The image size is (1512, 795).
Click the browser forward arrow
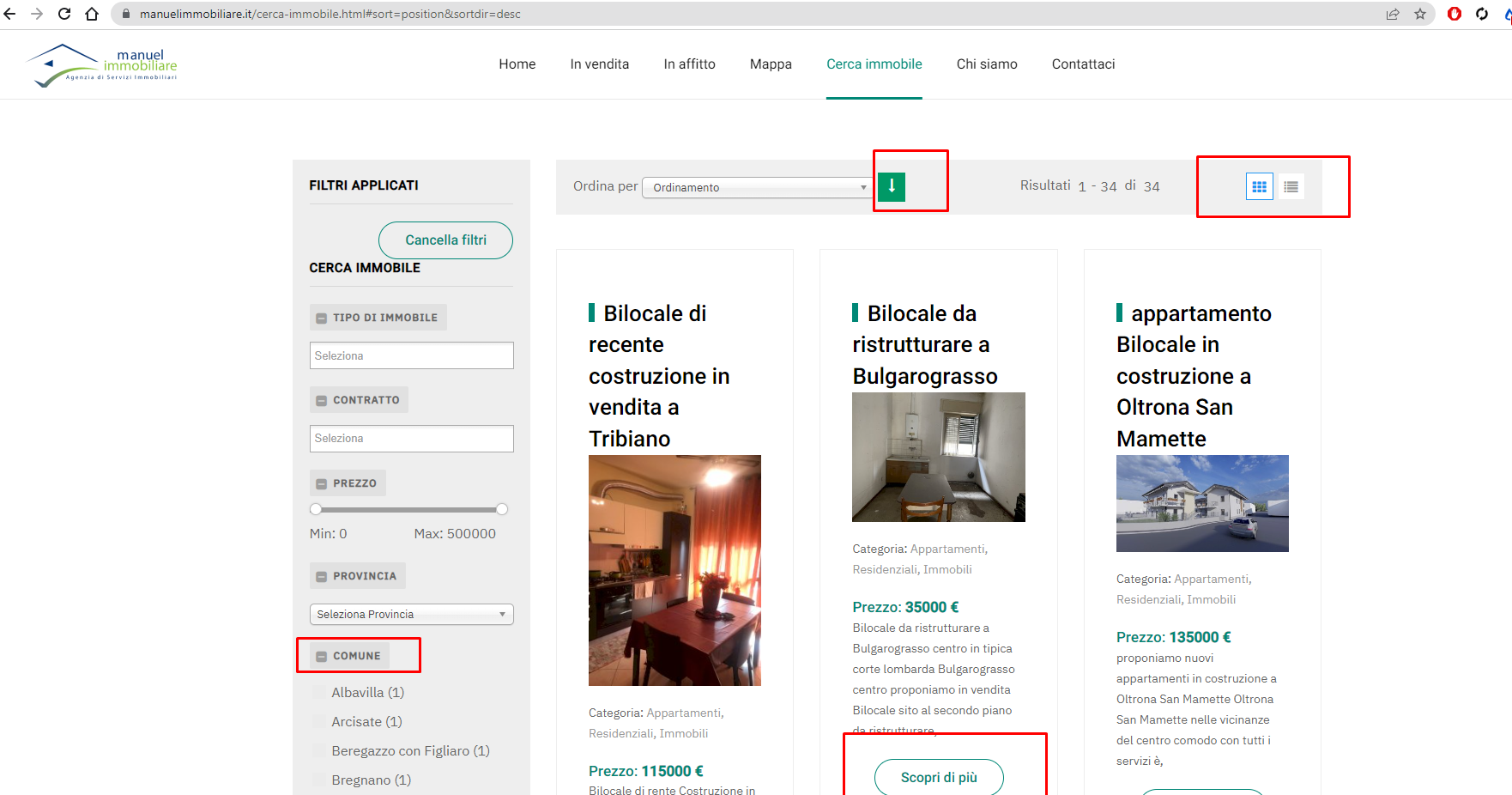37,14
